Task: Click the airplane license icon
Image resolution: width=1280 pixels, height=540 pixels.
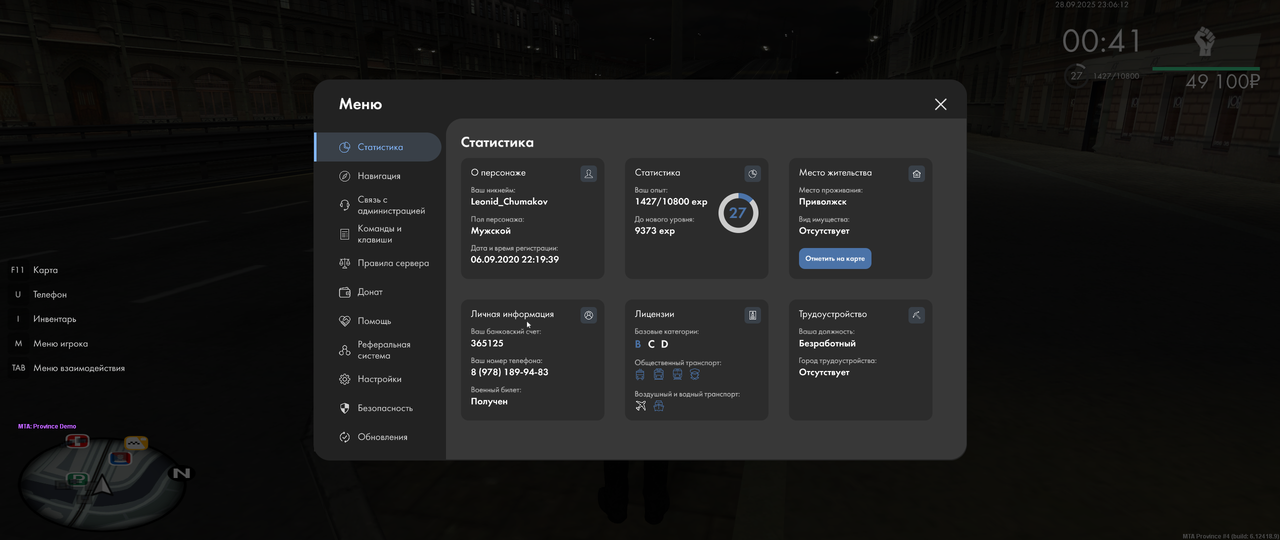Action: pyautogui.click(x=640, y=406)
